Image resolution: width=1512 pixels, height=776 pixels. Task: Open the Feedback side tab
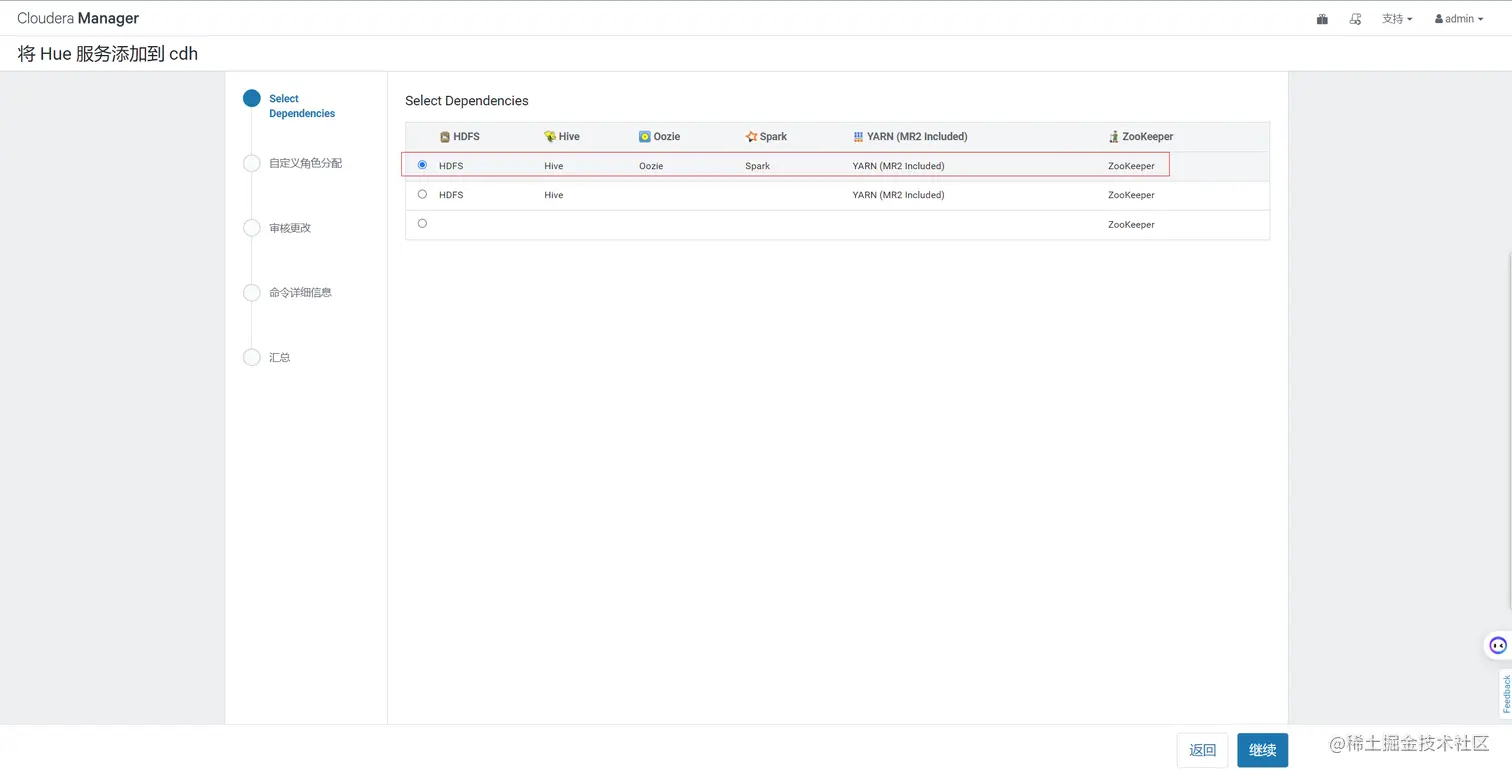point(1505,694)
